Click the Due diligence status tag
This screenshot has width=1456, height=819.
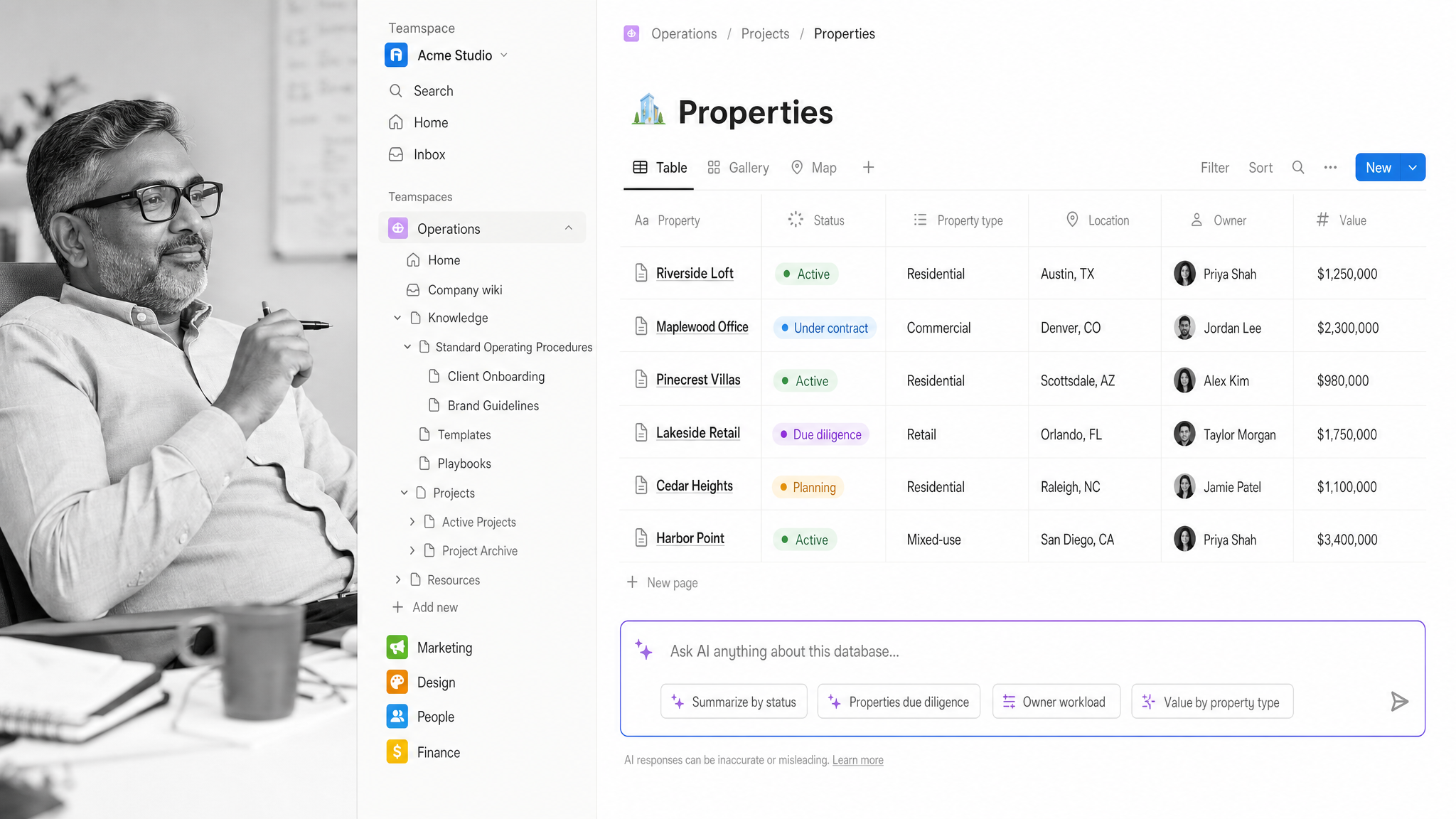(x=820, y=434)
